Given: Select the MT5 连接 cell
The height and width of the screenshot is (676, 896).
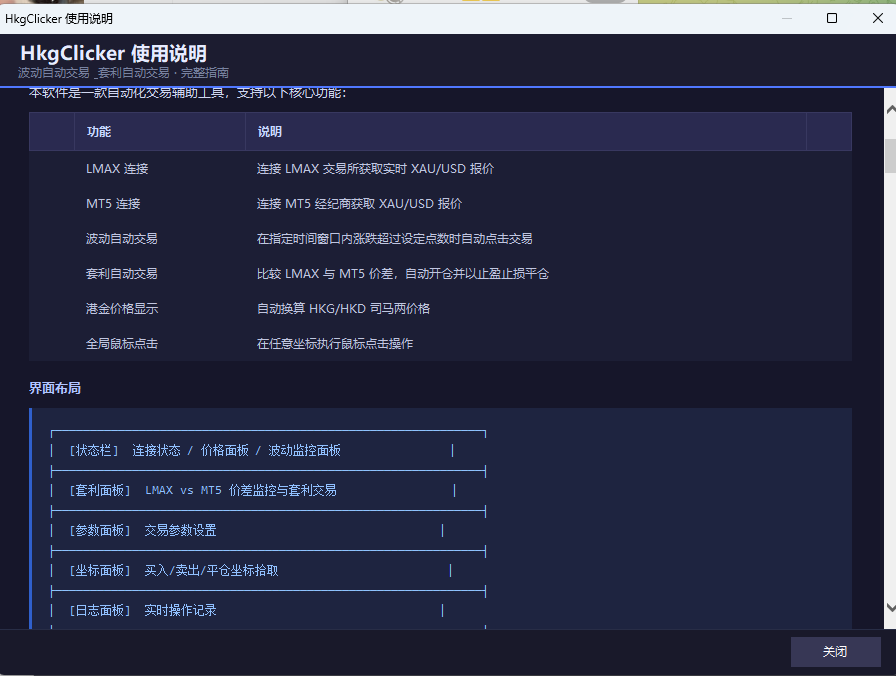Looking at the screenshot, I should tap(113, 203).
